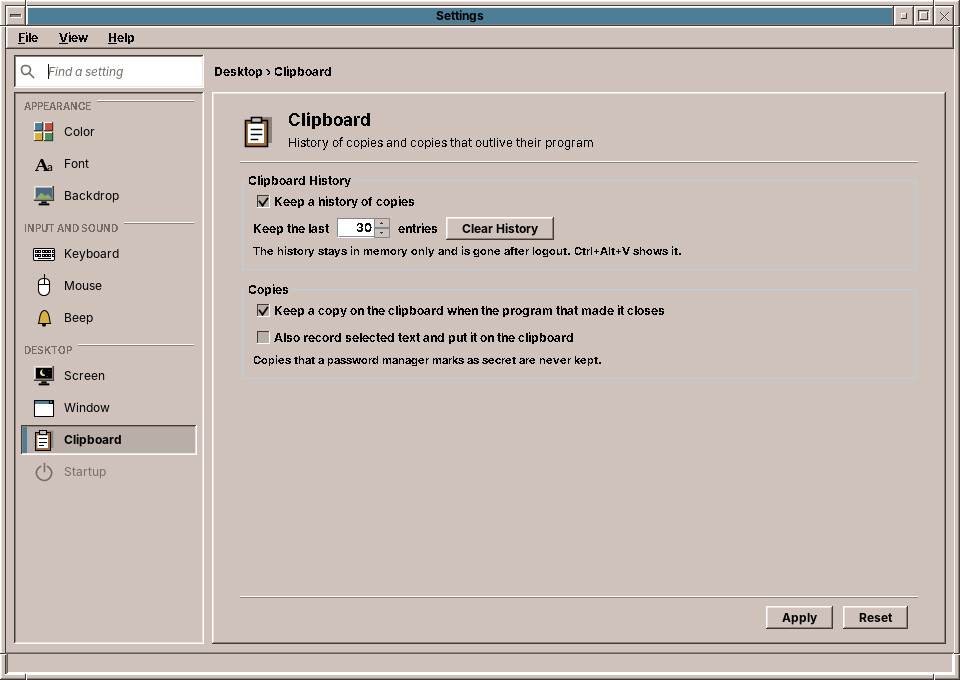Open Mouse settings via its mouse icon
Image resolution: width=960 pixels, height=680 pixels.
(x=43, y=286)
